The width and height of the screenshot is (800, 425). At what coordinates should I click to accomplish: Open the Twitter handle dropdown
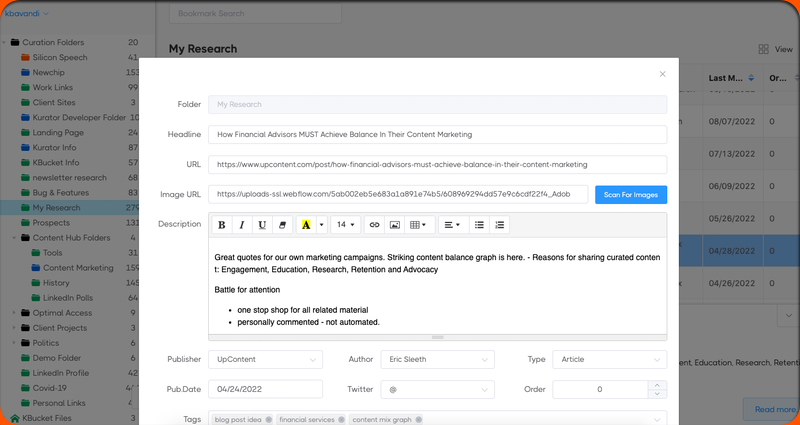(437, 389)
